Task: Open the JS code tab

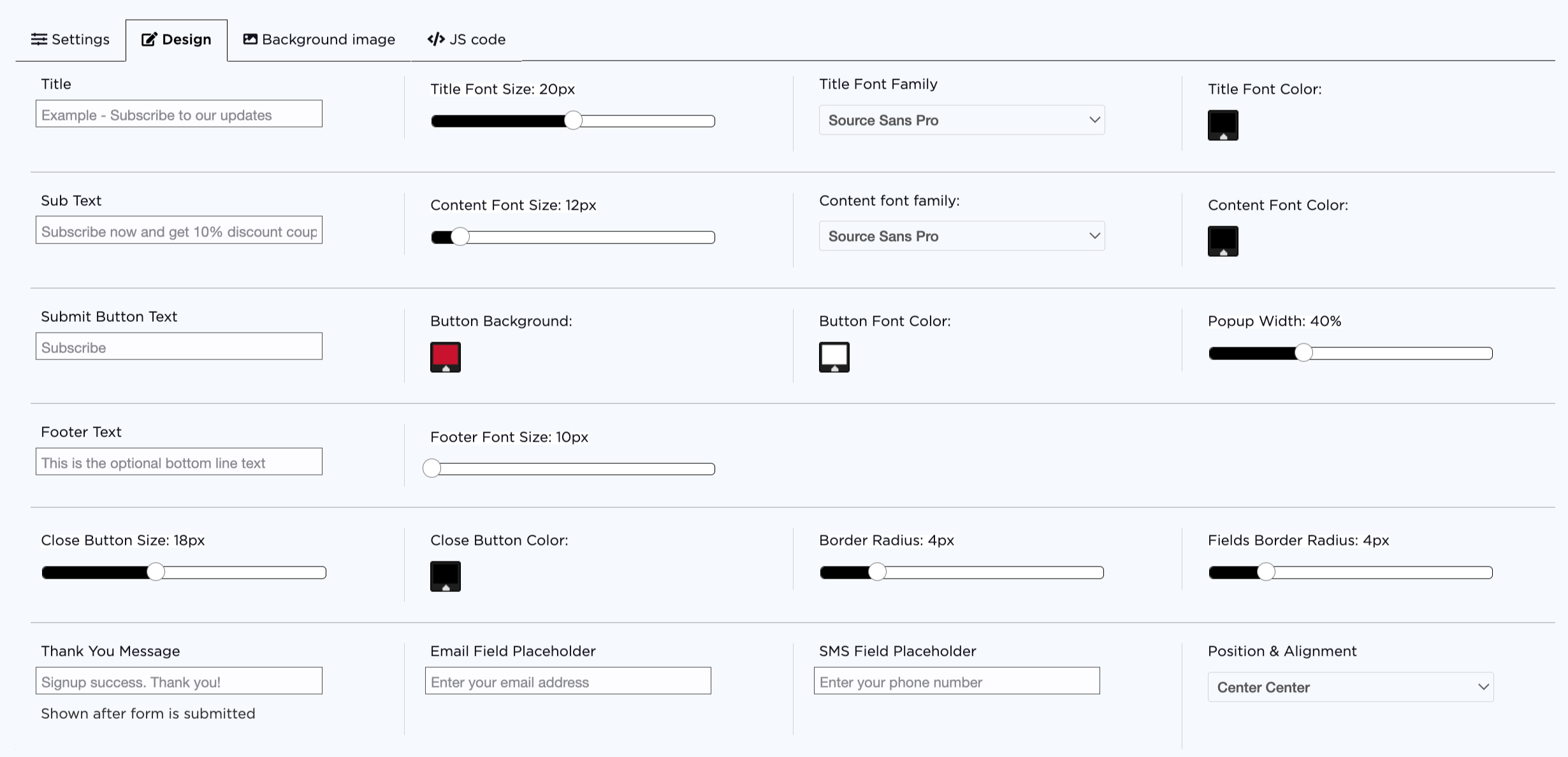Action: 467,40
